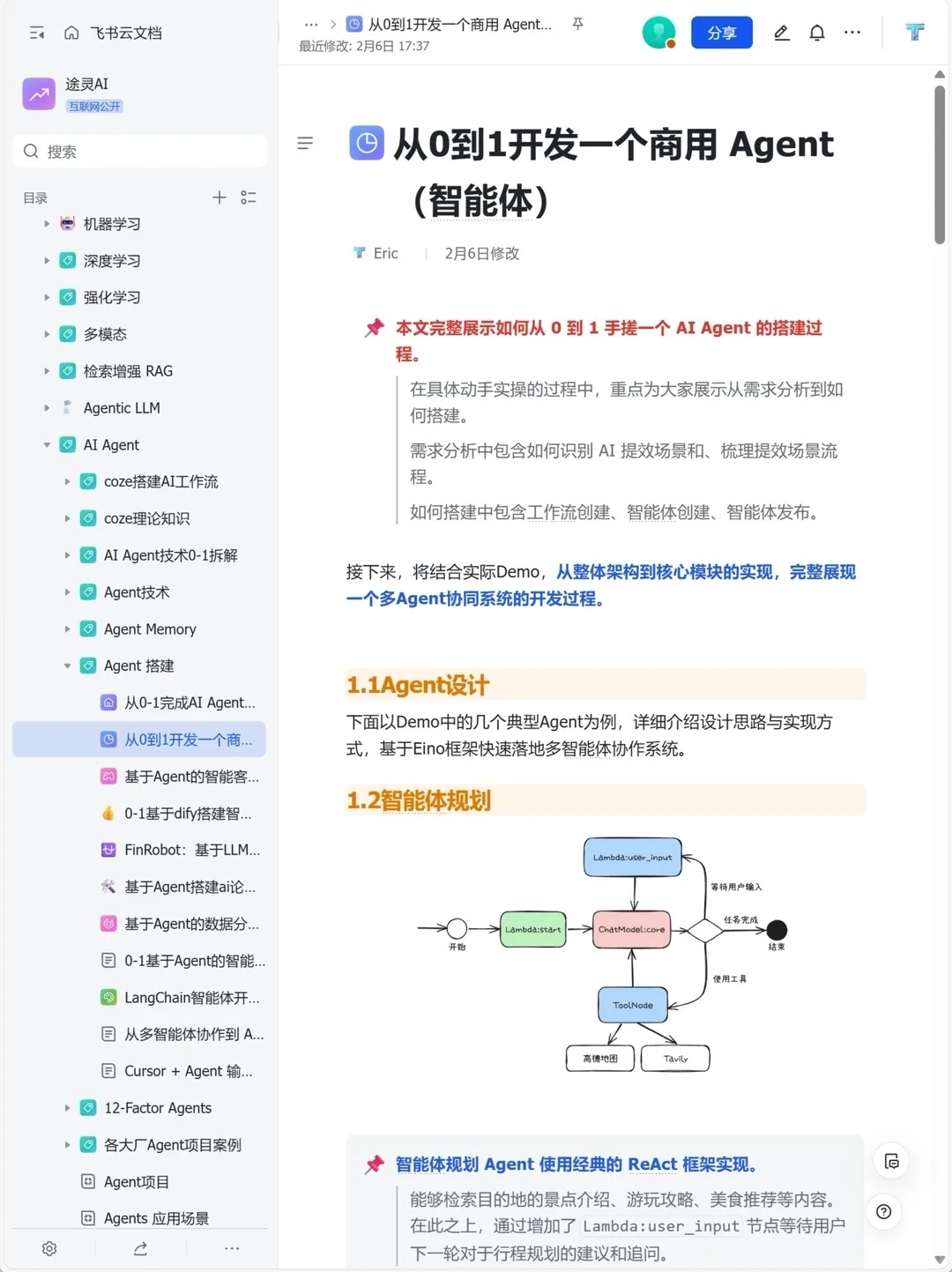Click the document title clock icon
952x1272 pixels.
click(367, 143)
